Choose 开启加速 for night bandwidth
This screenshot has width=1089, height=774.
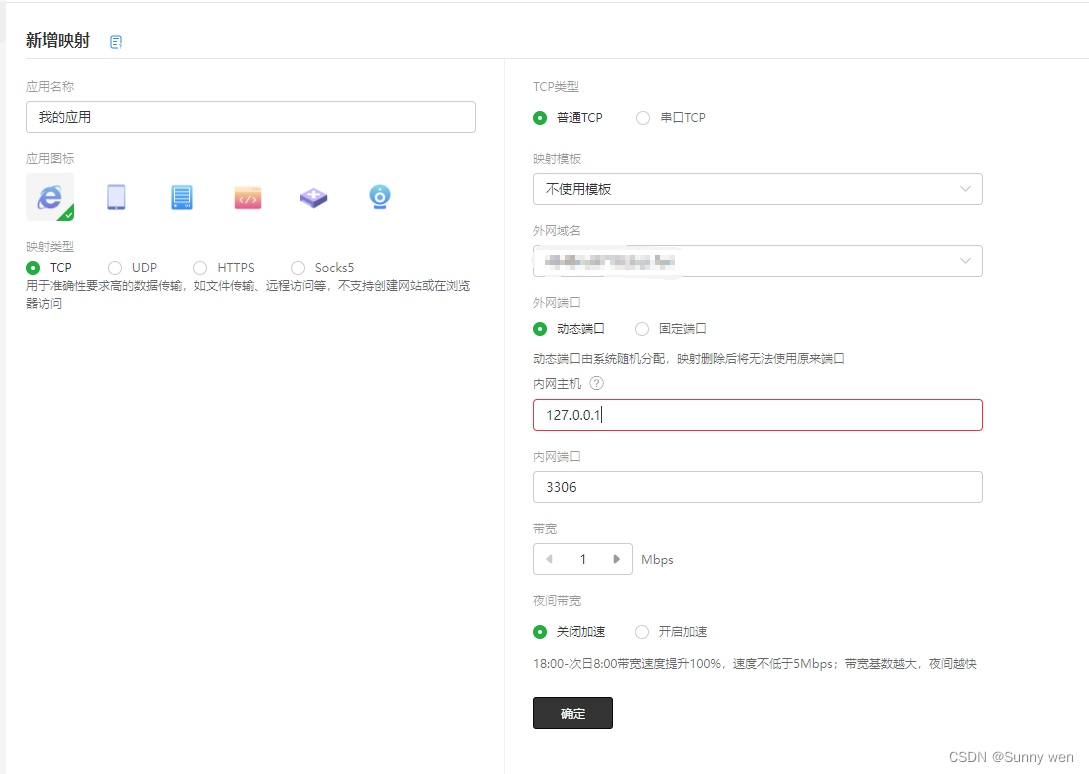click(x=642, y=632)
